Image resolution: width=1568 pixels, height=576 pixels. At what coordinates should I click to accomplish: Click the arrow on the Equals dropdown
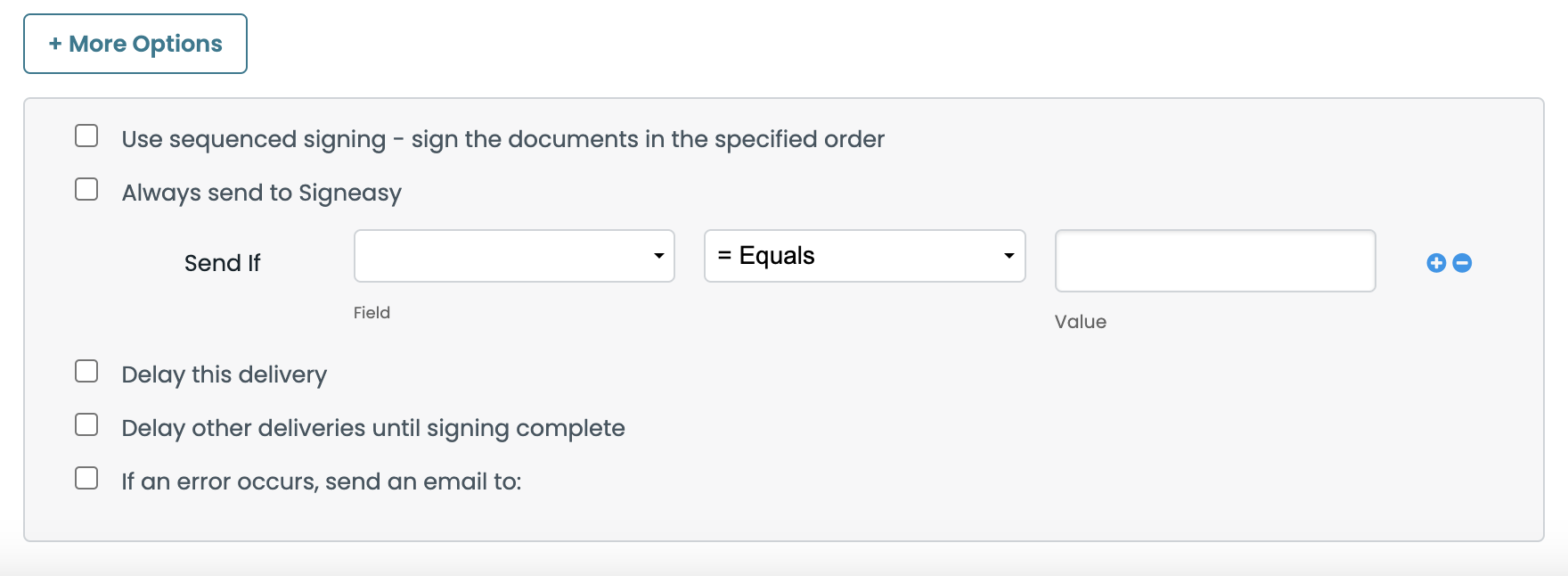click(x=1009, y=256)
